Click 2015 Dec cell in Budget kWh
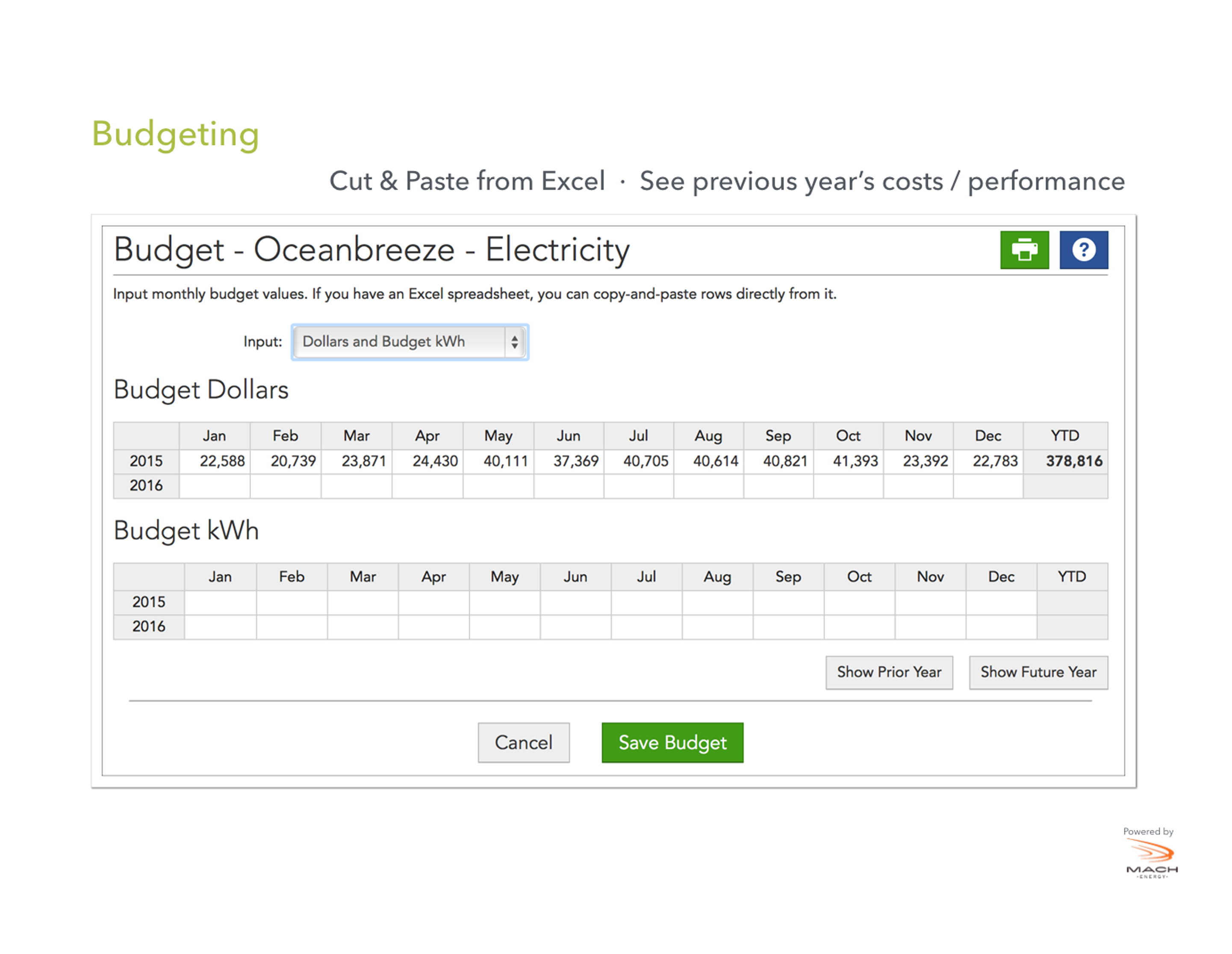The image size is (1232, 954). [x=1001, y=602]
